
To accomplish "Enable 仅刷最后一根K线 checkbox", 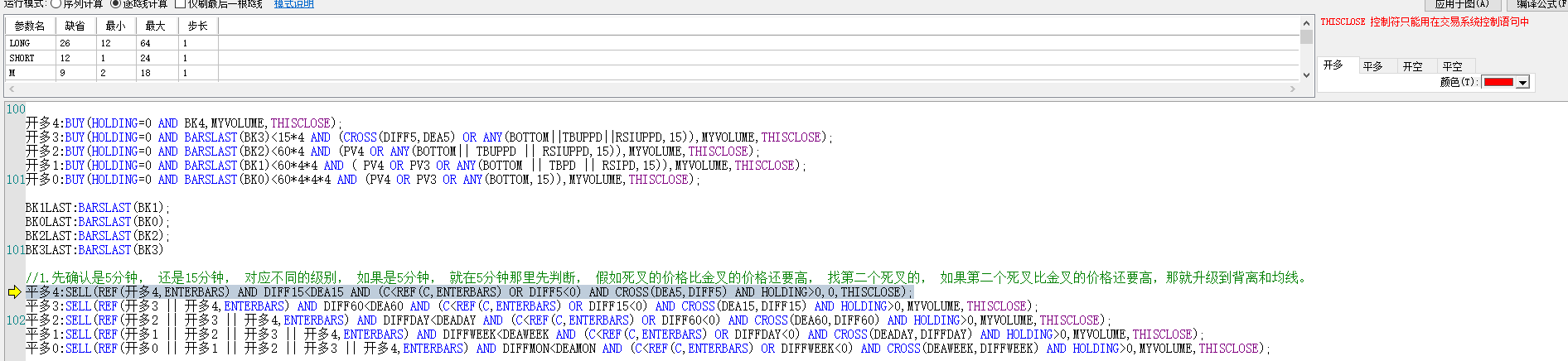I will pos(180,4).
